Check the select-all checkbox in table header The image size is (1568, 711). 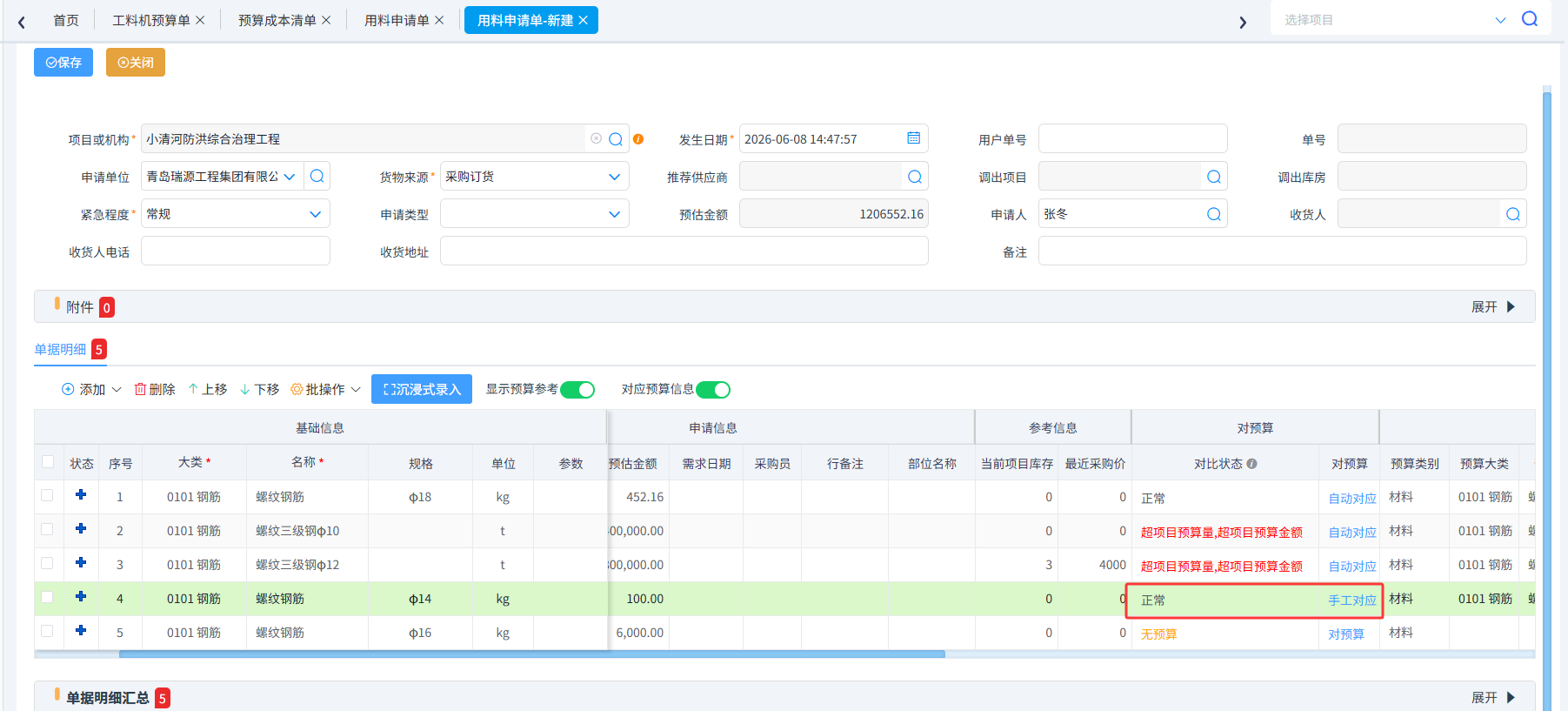coord(48,462)
